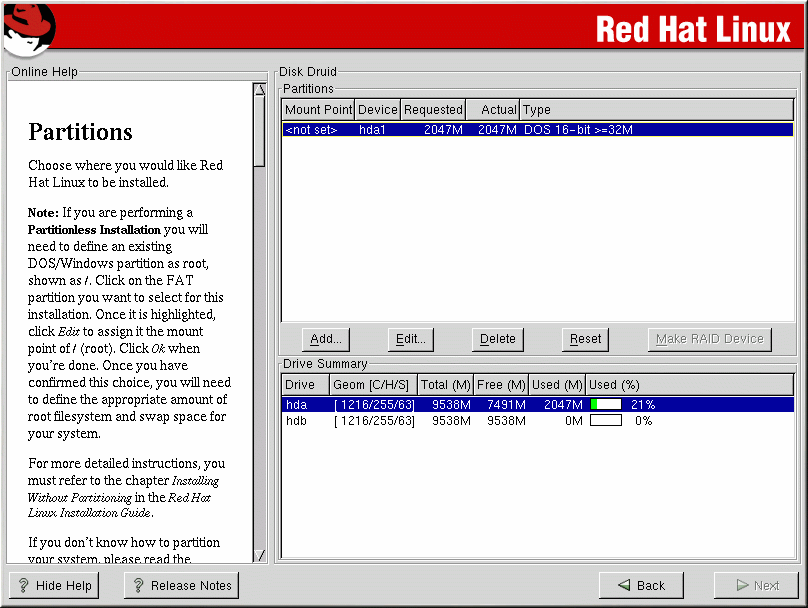This screenshot has height=608, width=808.
Task: Delete the selected partition
Action: (498, 339)
